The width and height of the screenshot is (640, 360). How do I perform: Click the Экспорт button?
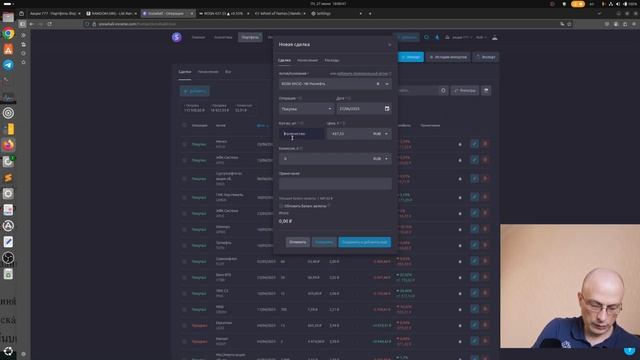[485, 57]
